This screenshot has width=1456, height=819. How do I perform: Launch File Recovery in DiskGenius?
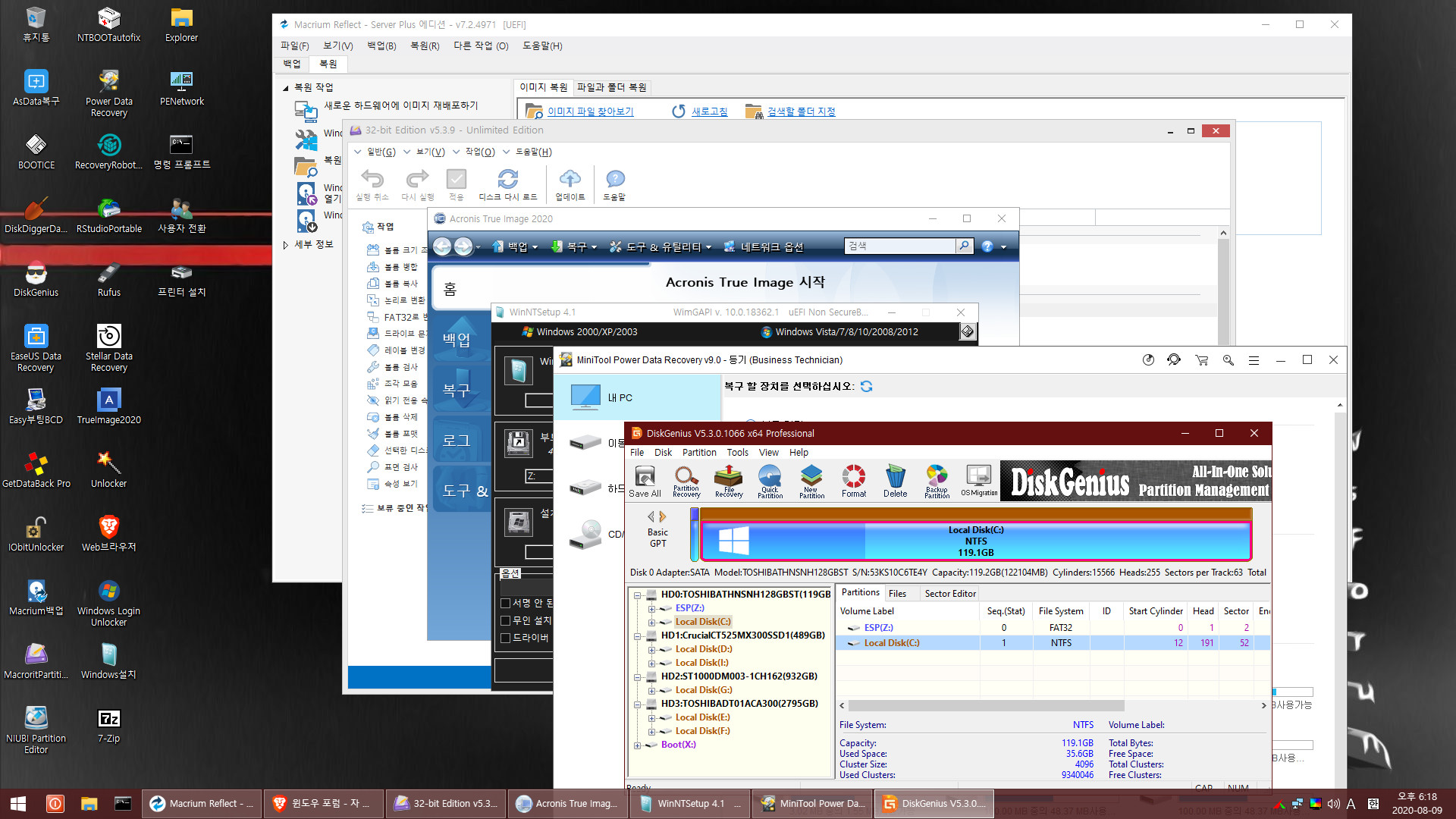tap(729, 482)
